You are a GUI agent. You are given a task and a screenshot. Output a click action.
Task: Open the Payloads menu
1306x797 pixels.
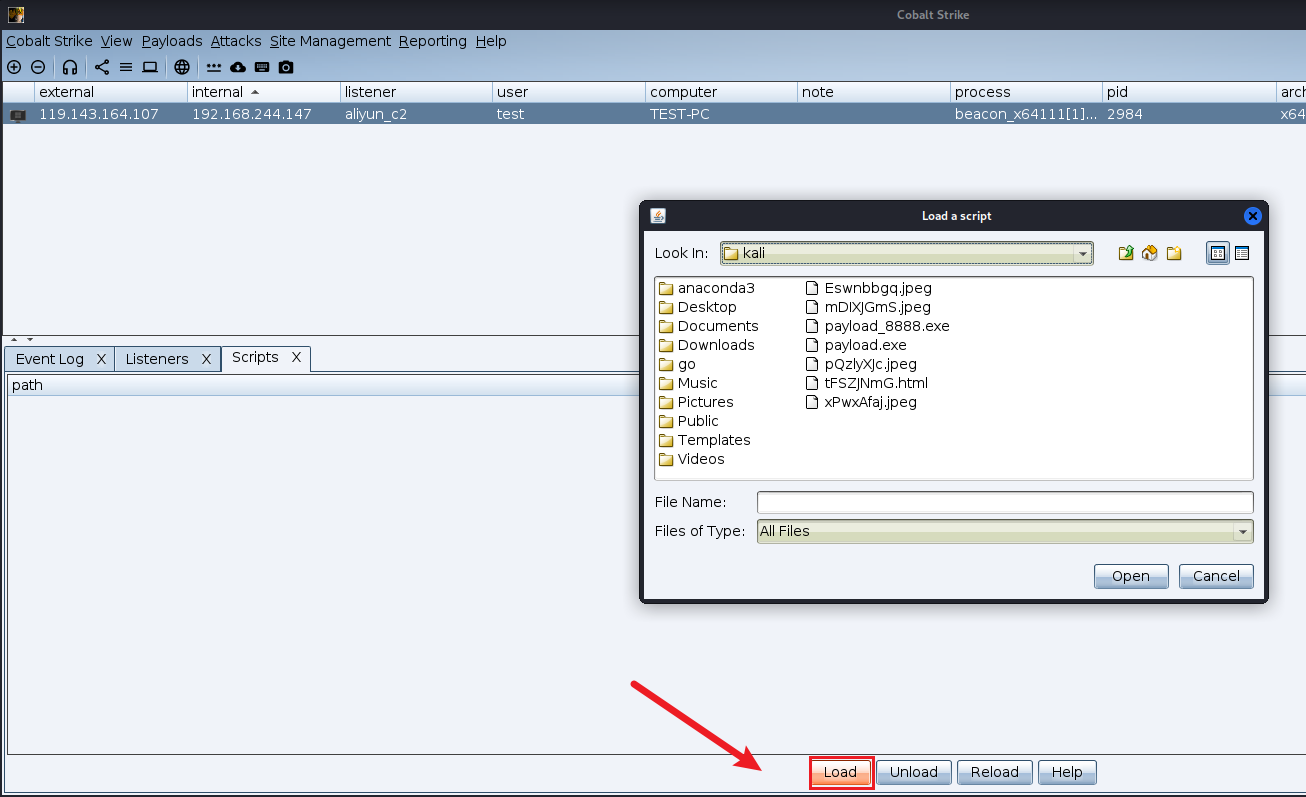pyautogui.click(x=172, y=41)
